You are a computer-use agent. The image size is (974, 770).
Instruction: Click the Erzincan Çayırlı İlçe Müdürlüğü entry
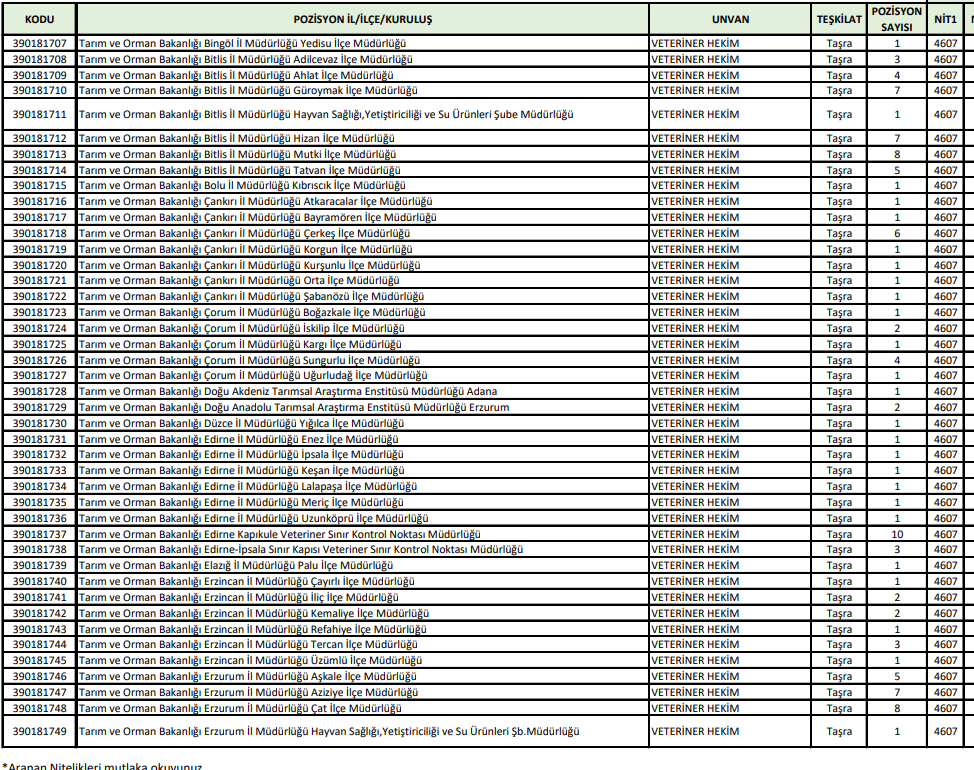pyautogui.click(x=247, y=582)
